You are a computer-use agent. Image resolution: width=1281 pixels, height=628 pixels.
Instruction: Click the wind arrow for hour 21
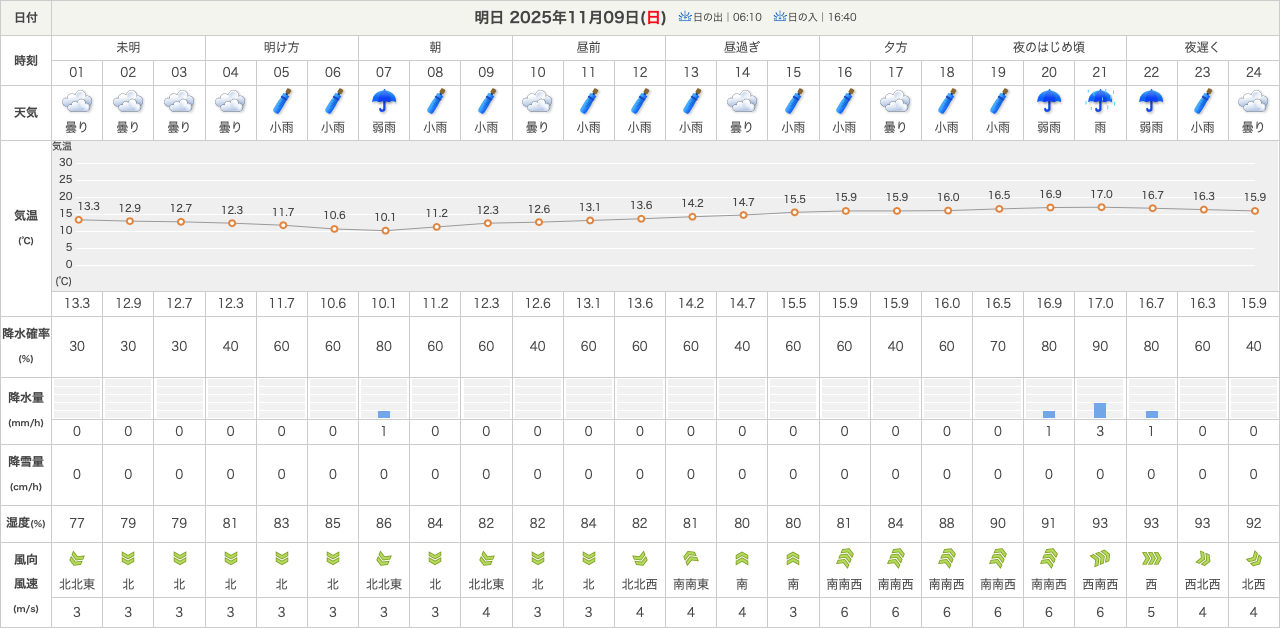[1100, 558]
